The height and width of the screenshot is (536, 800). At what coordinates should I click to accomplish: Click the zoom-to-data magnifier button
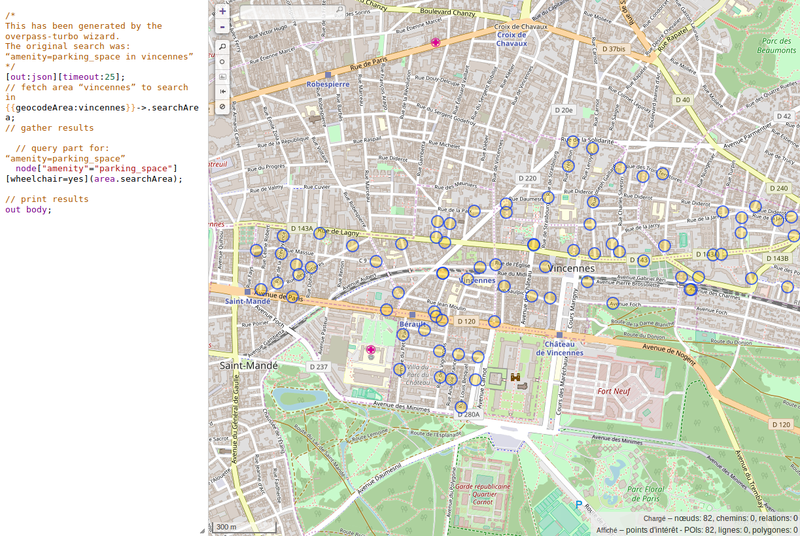(222, 46)
